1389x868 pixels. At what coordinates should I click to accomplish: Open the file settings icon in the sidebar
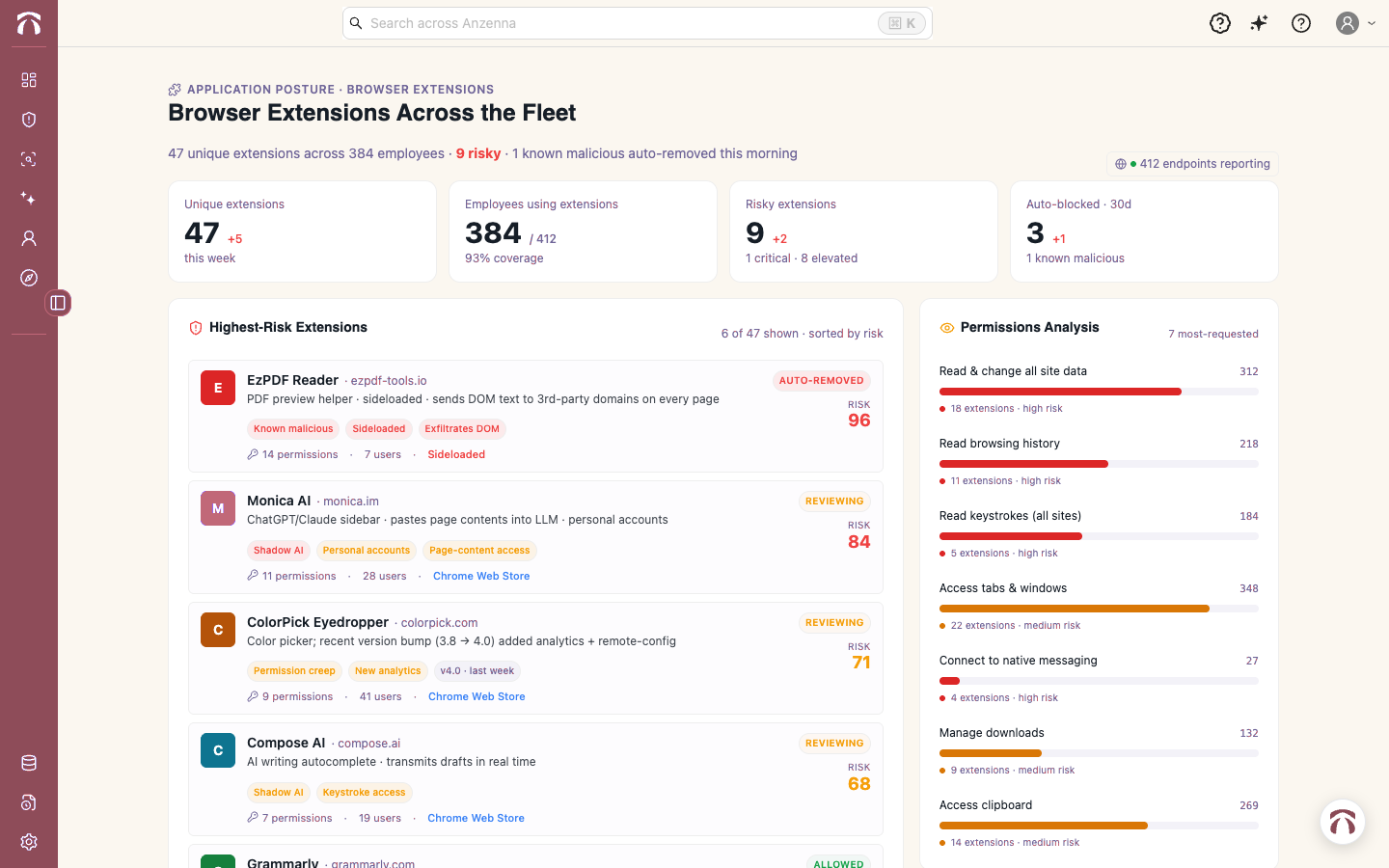point(29,802)
